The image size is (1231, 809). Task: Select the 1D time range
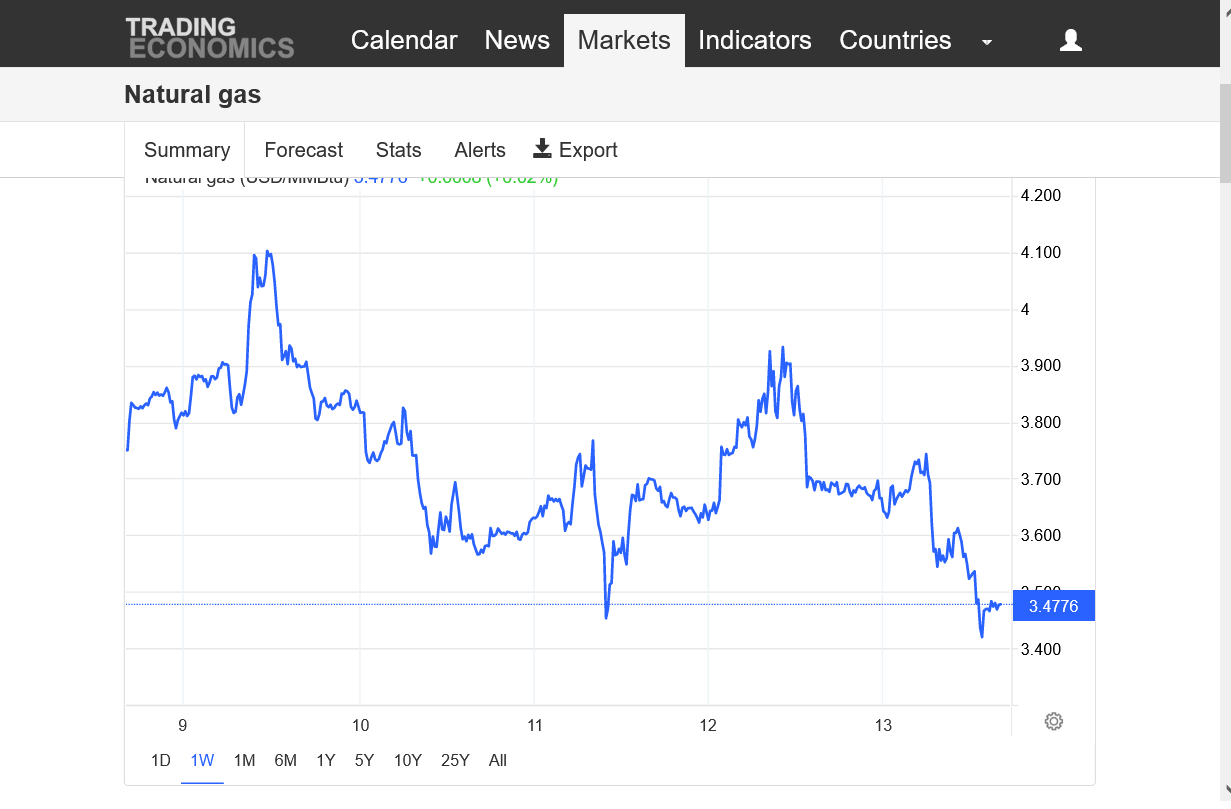click(x=161, y=760)
